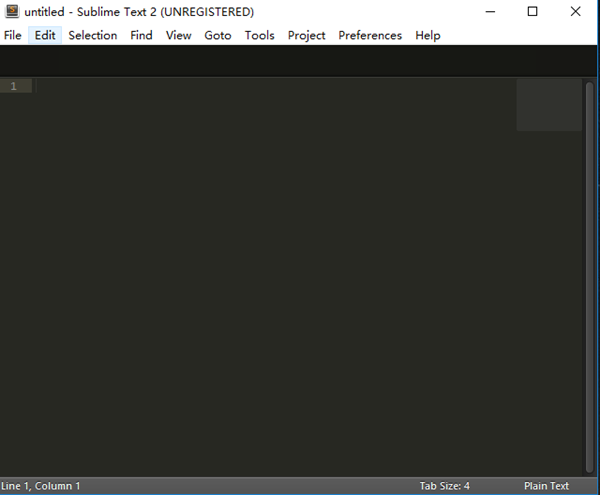
Task: Open the File menu
Action: [13, 35]
